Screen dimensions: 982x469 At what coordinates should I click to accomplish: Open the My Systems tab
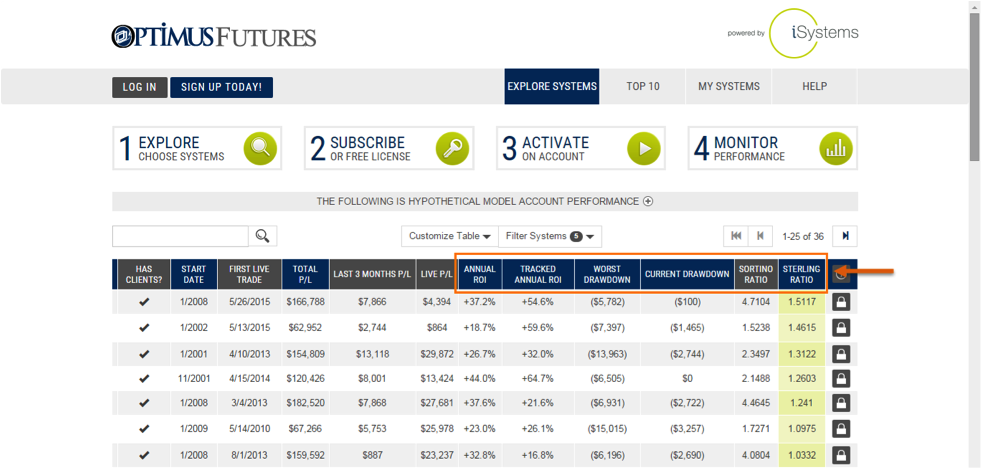(x=728, y=87)
